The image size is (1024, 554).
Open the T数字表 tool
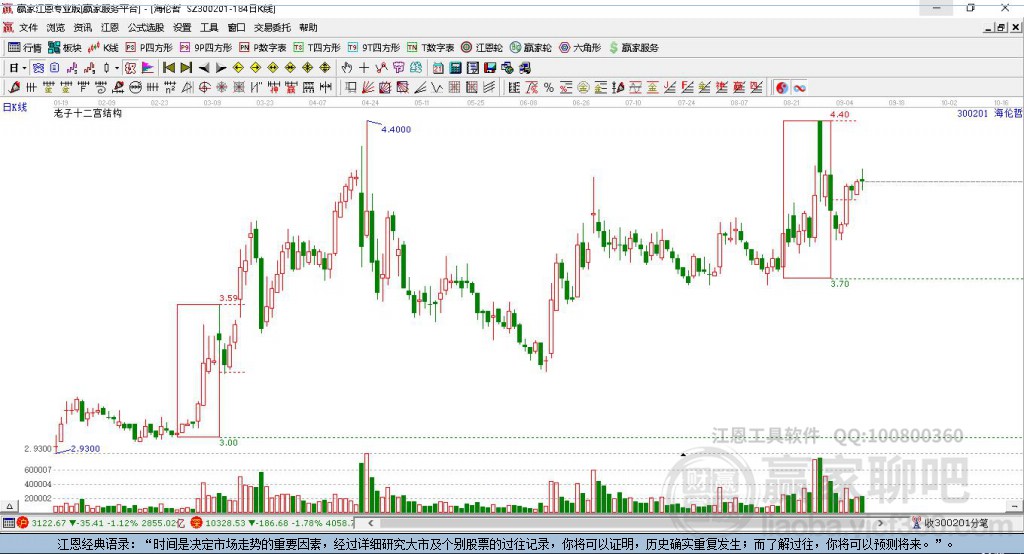coord(430,48)
